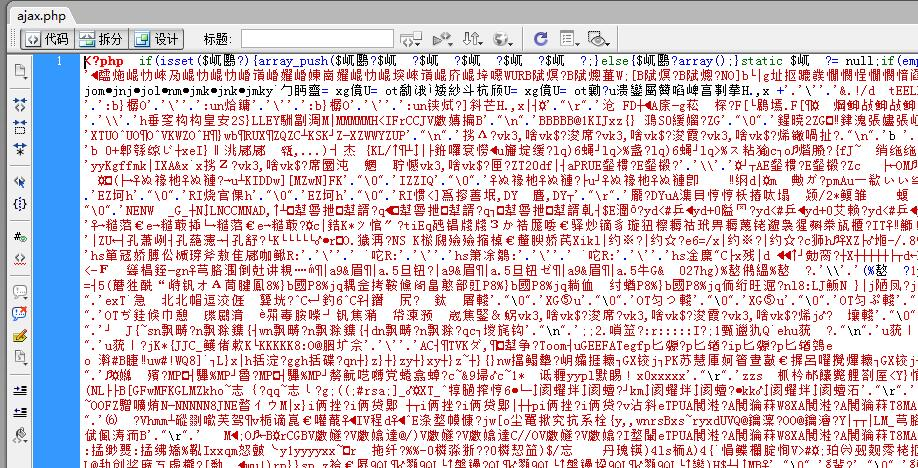Click the Indent Code icon
The image size is (918, 468).
click(20, 390)
